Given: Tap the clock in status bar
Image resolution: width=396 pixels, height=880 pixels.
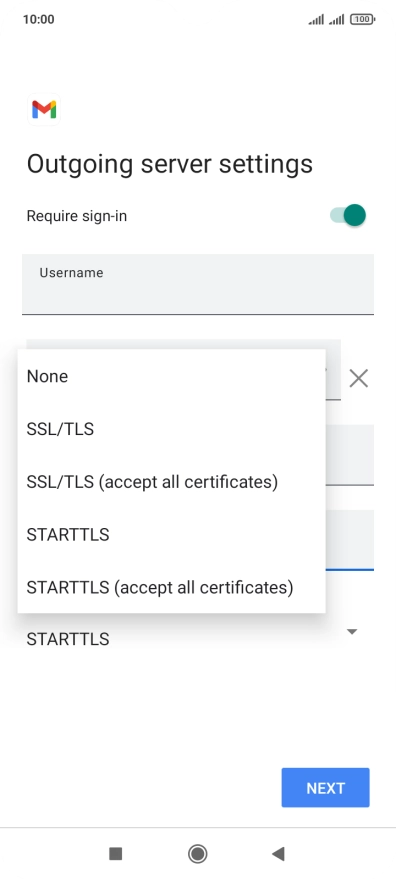Looking at the screenshot, I should [39, 19].
